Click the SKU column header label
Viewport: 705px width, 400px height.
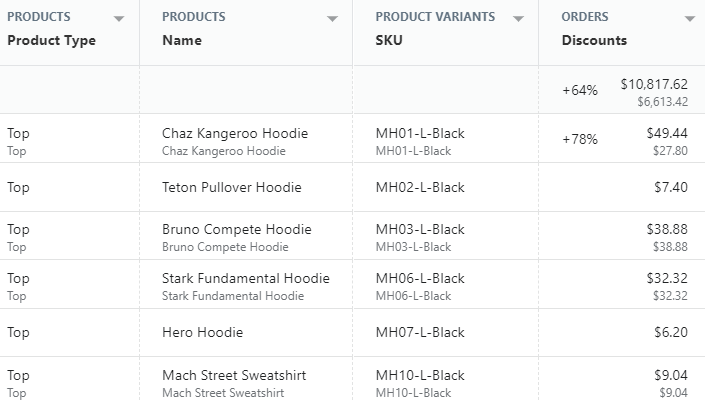[x=389, y=40]
